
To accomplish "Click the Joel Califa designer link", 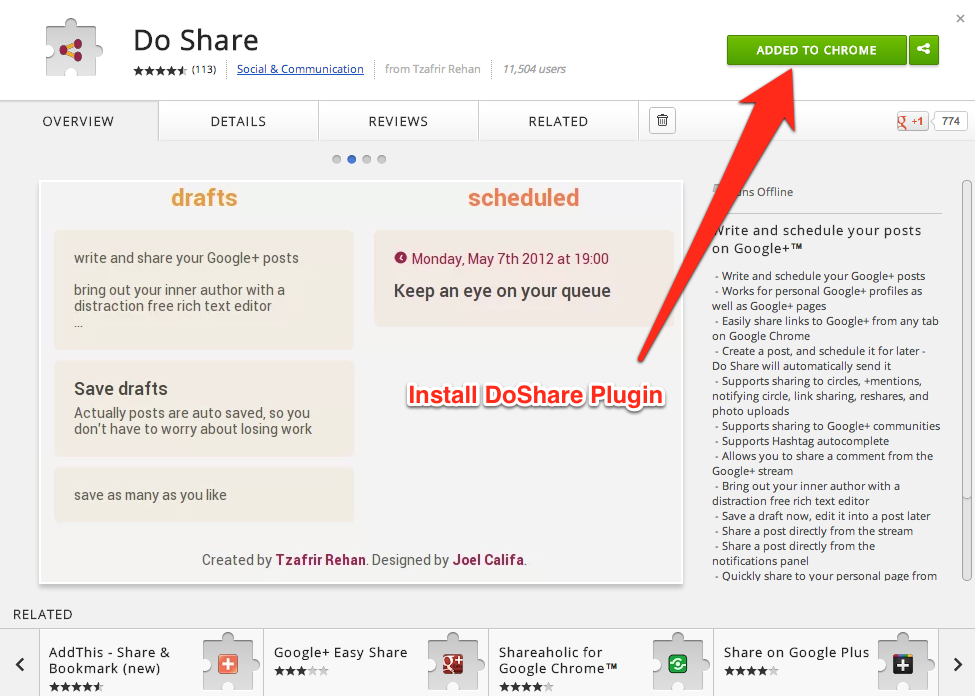I will (488, 560).
